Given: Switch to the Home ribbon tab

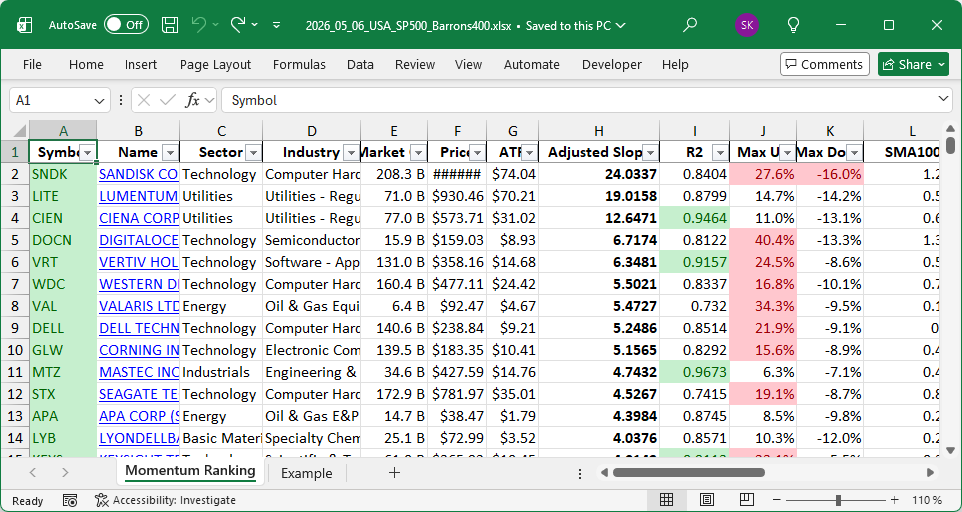Looking at the screenshot, I should pyautogui.click(x=86, y=64).
